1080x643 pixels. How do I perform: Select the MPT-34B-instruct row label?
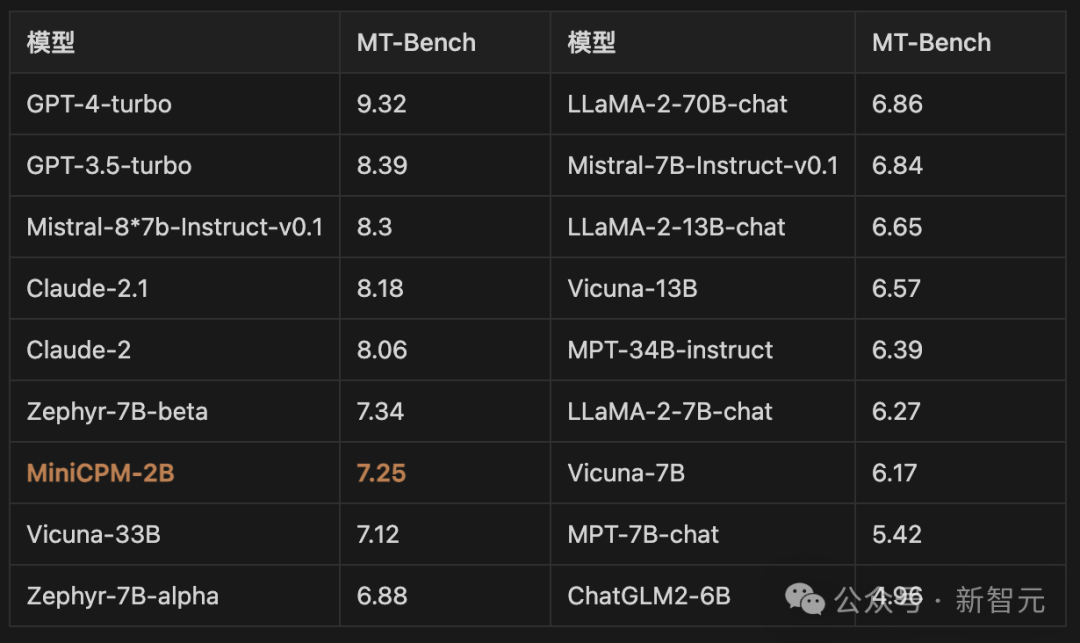(670, 350)
